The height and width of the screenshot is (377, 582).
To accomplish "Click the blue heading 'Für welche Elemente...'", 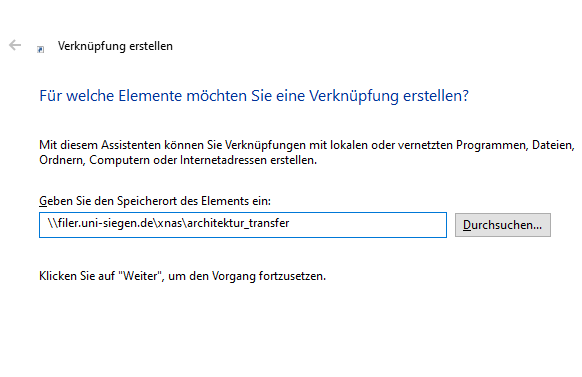I will pyautogui.click(x=254, y=96).
